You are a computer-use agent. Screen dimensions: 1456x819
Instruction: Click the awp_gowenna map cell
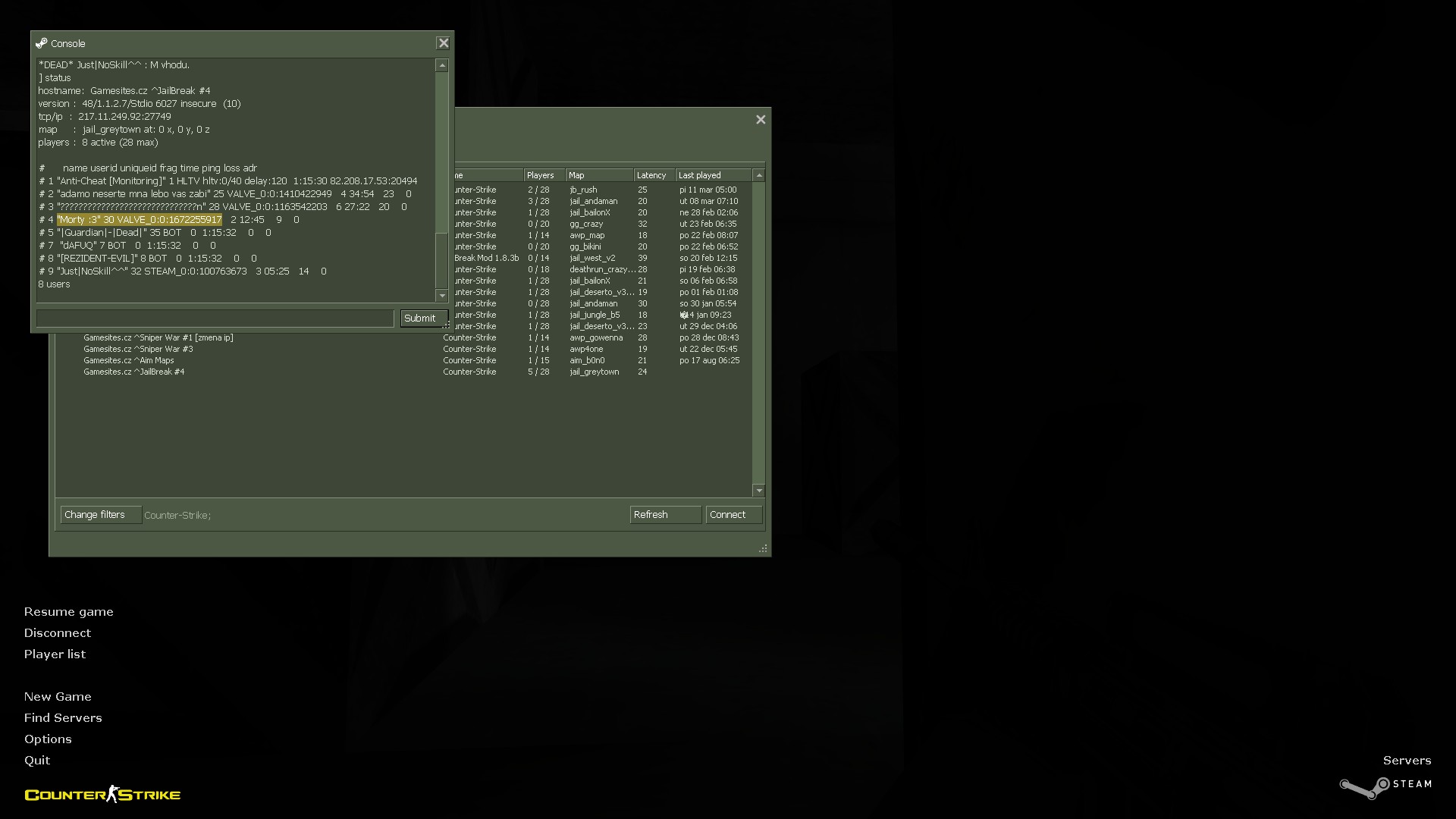596,338
